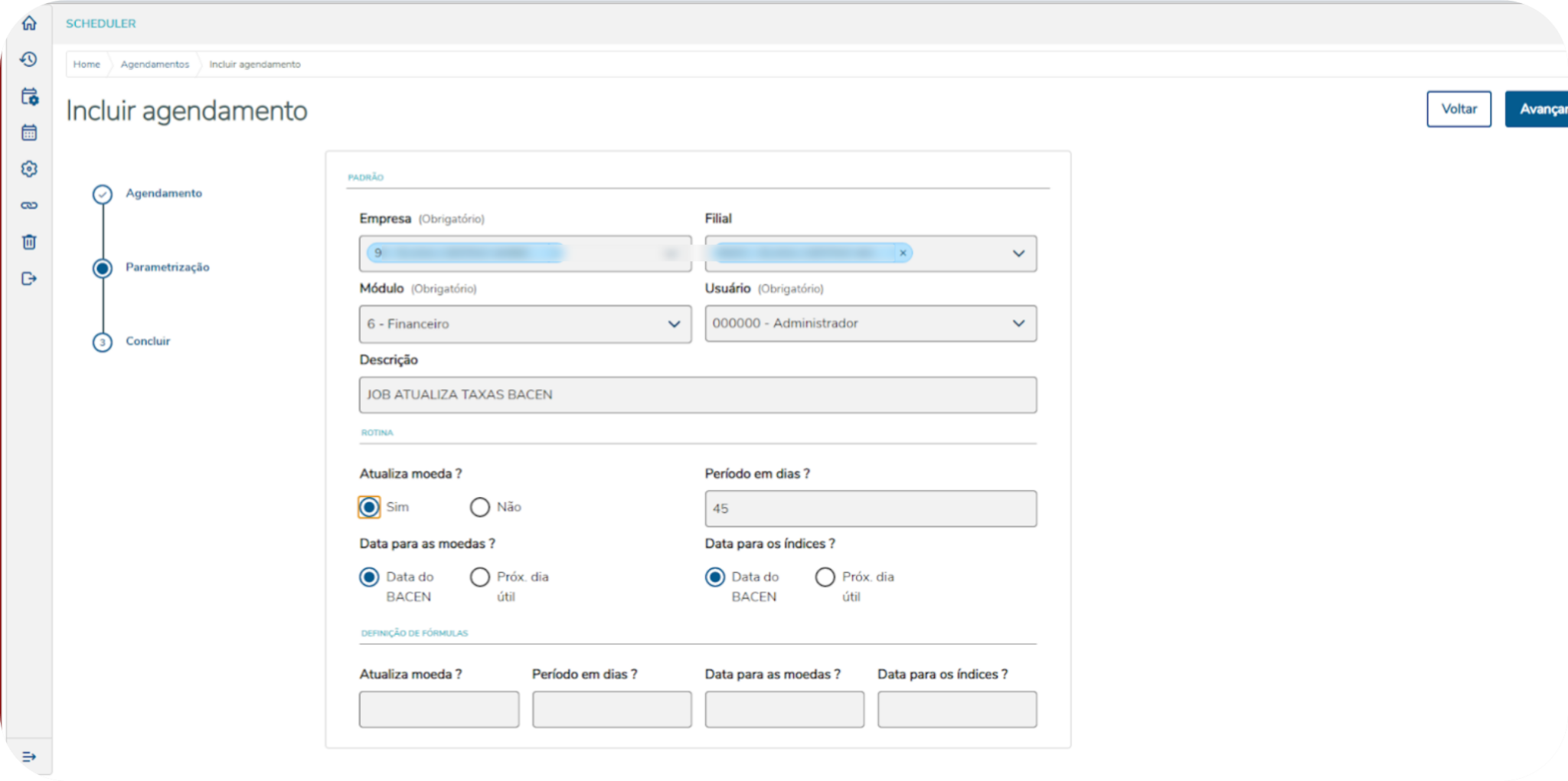Click the SCHEDULER title link
The width and height of the screenshot is (1568, 781).
click(x=101, y=24)
